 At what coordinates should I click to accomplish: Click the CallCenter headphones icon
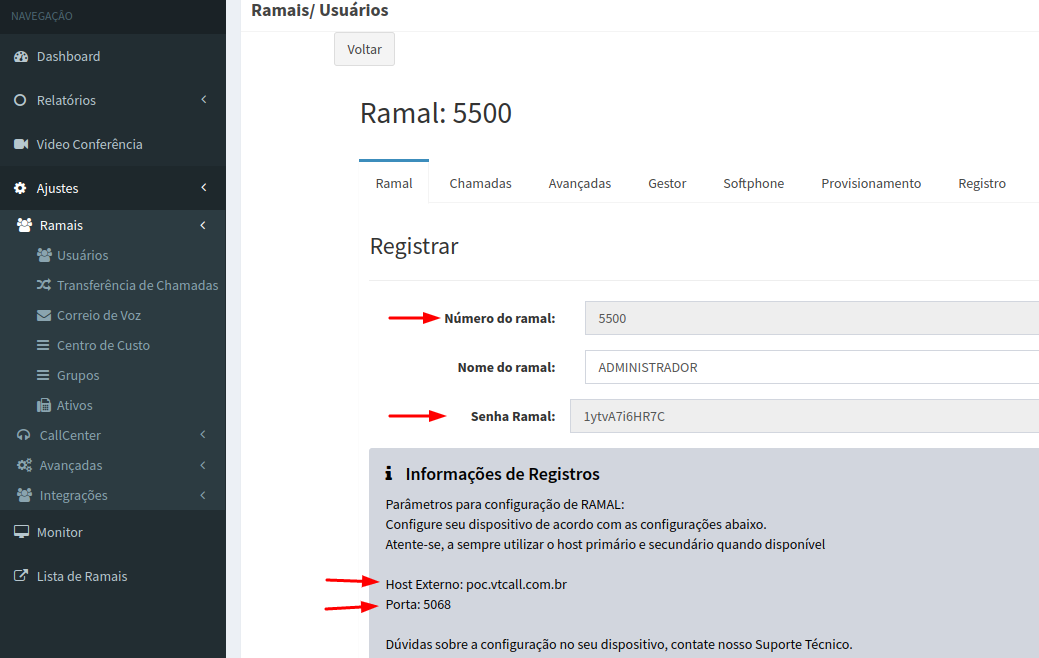(24, 435)
